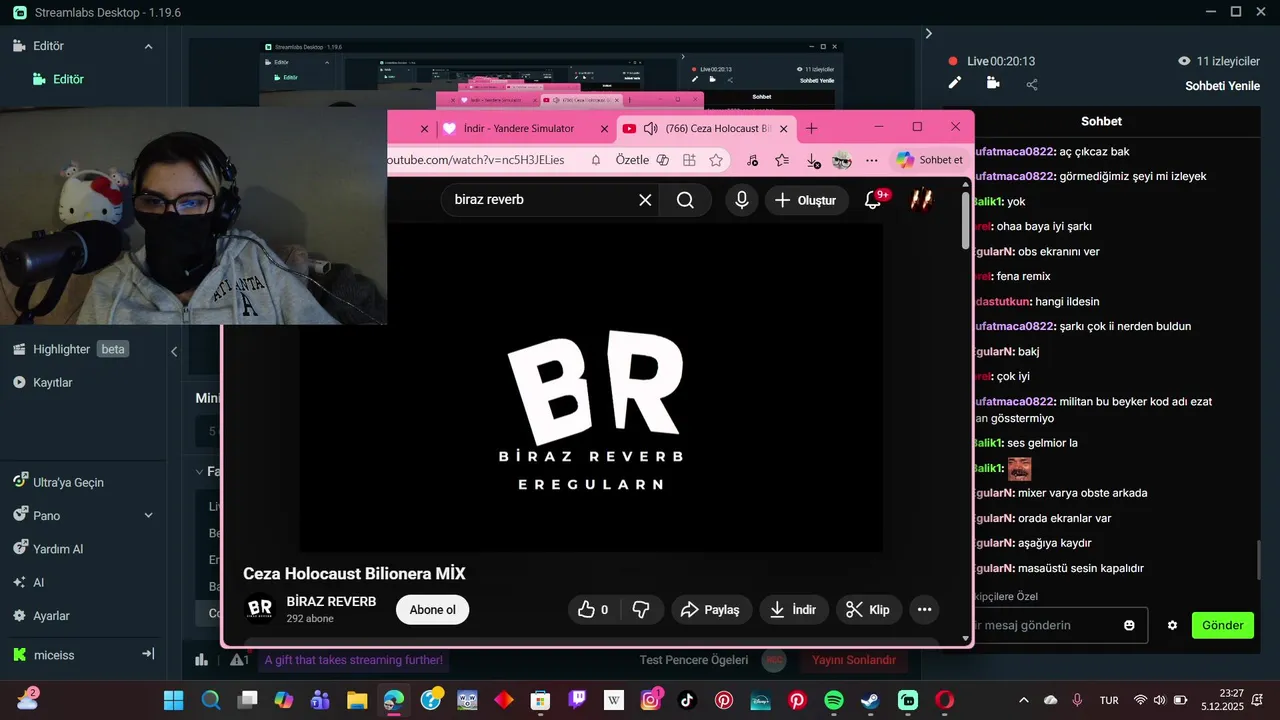Open BİRAZ REVERB channel name link
This screenshot has width=1280, height=720.
pyautogui.click(x=331, y=601)
